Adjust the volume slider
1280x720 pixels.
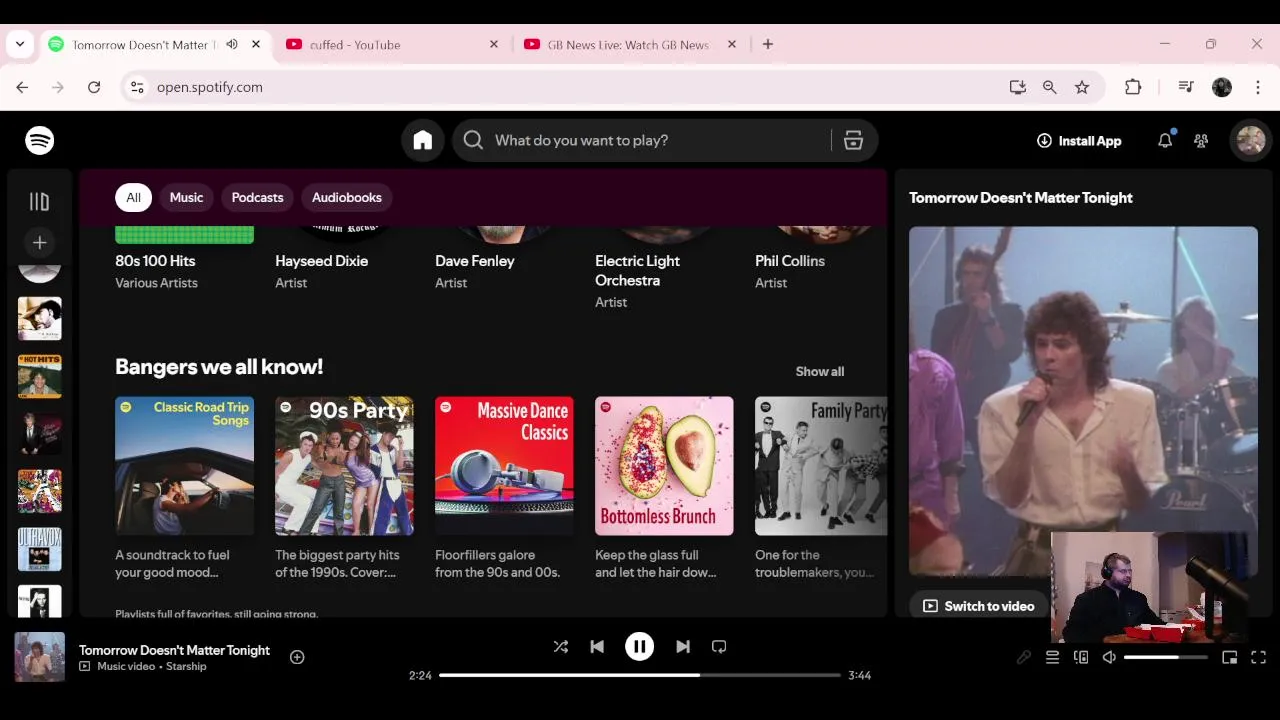[1165, 657]
